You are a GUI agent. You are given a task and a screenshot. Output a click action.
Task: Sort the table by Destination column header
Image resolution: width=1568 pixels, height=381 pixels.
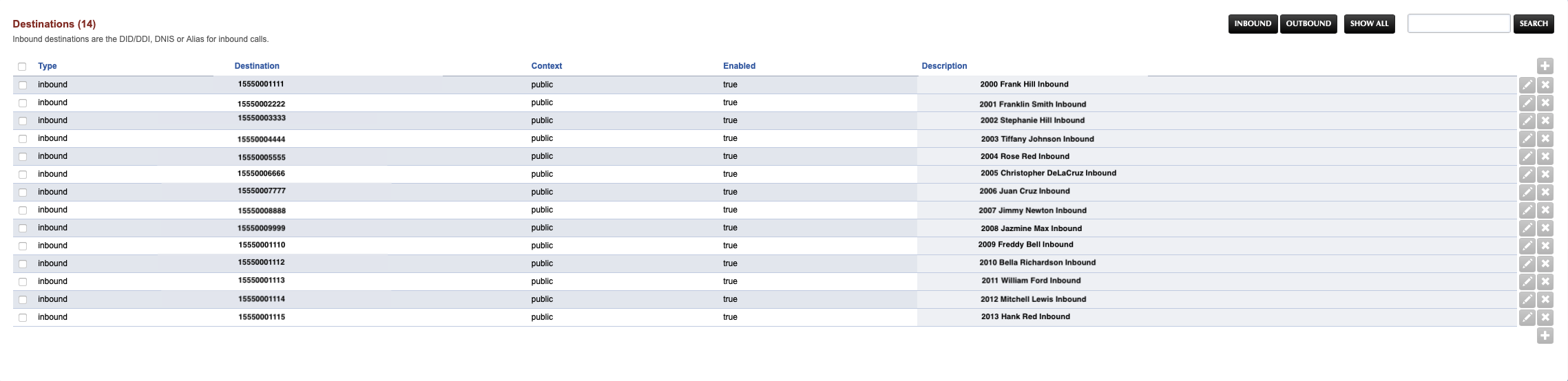[257, 66]
